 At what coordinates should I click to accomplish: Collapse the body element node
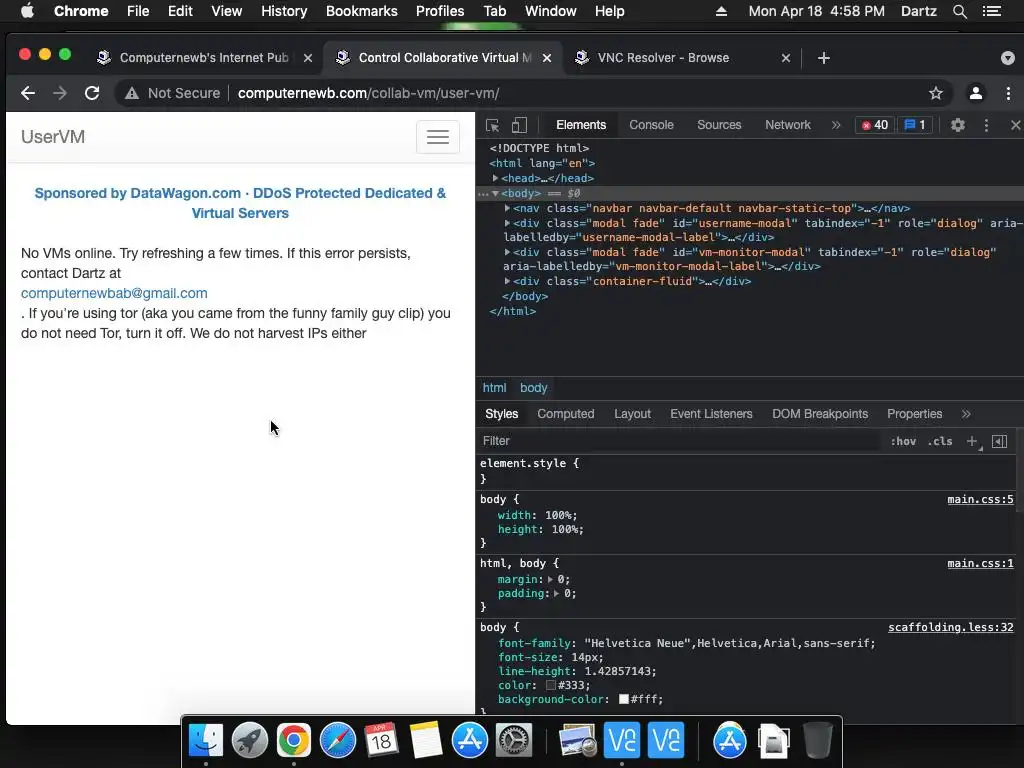pyautogui.click(x=496, y=193)
